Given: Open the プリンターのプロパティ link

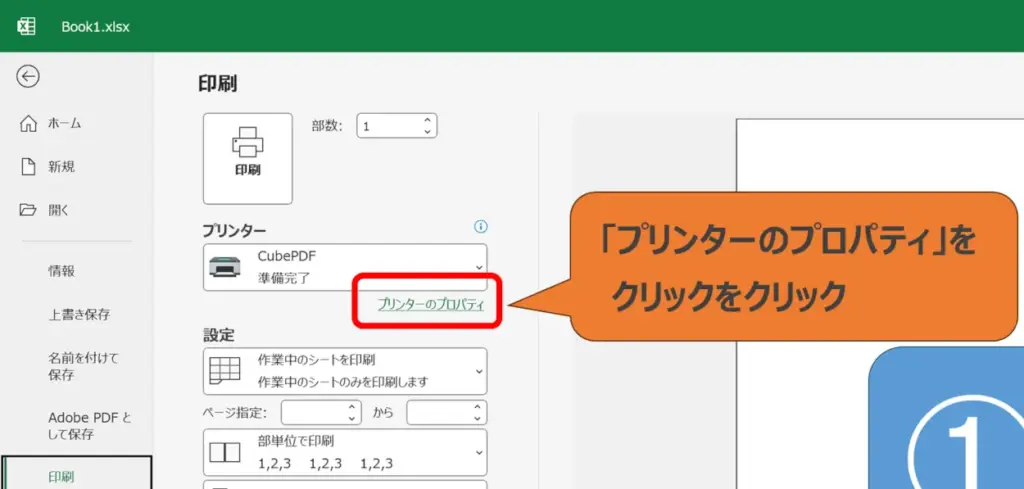Looking at the screenshot, I should tap(430, 304).
